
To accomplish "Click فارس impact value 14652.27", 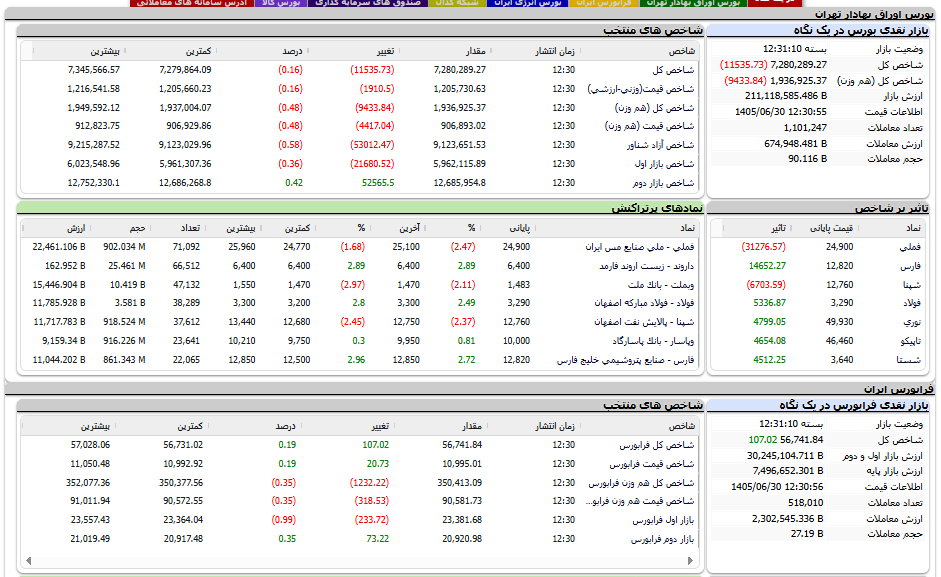I will click(x=767, y=266).
